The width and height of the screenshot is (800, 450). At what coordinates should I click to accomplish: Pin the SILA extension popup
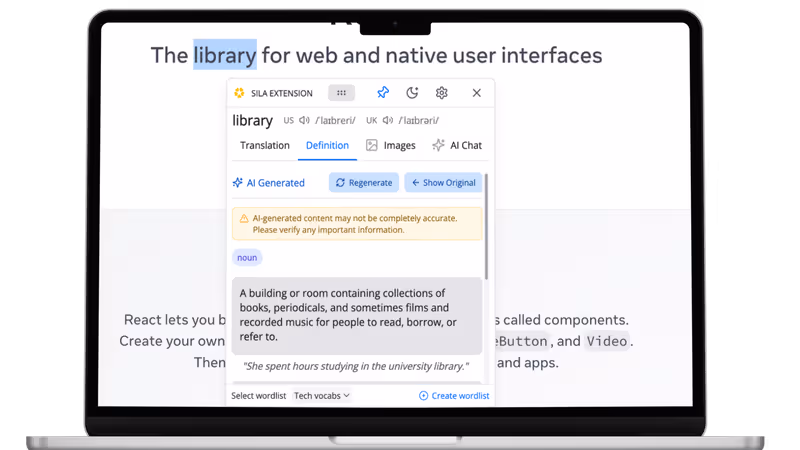(x=383, y=92)
